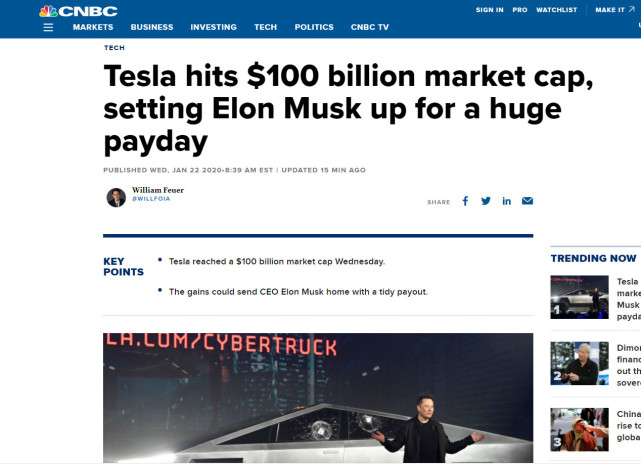Share article on LinkedIn
641x464 pixels.
click(x=507, y=201)
